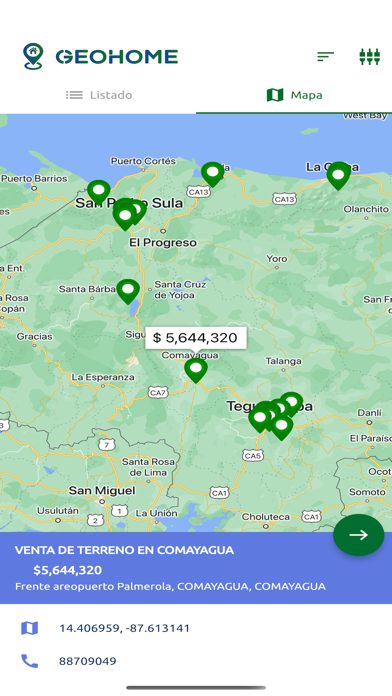The width and height of the screenshot is (392, 696).
Task: Tap the Gracias label on the map
Action: 34,336
